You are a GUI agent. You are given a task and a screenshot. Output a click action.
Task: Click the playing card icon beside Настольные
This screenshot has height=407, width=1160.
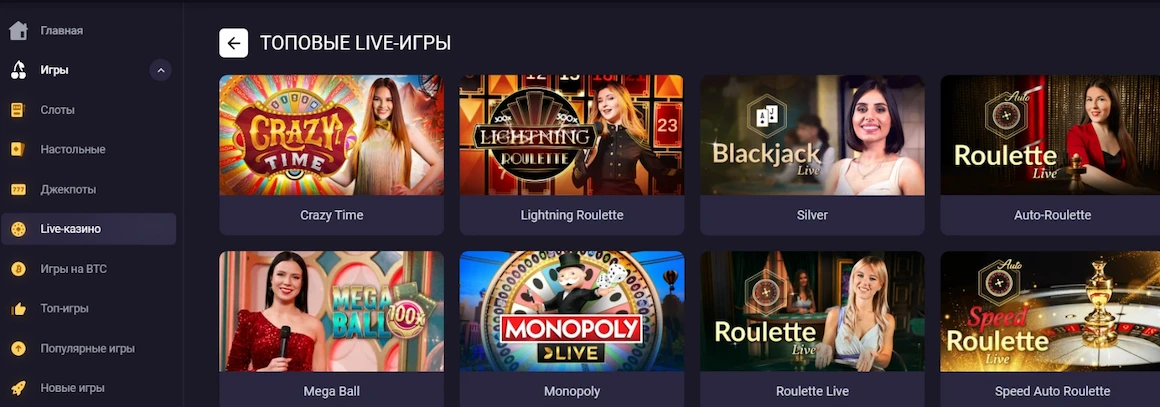tap(18, 149)
